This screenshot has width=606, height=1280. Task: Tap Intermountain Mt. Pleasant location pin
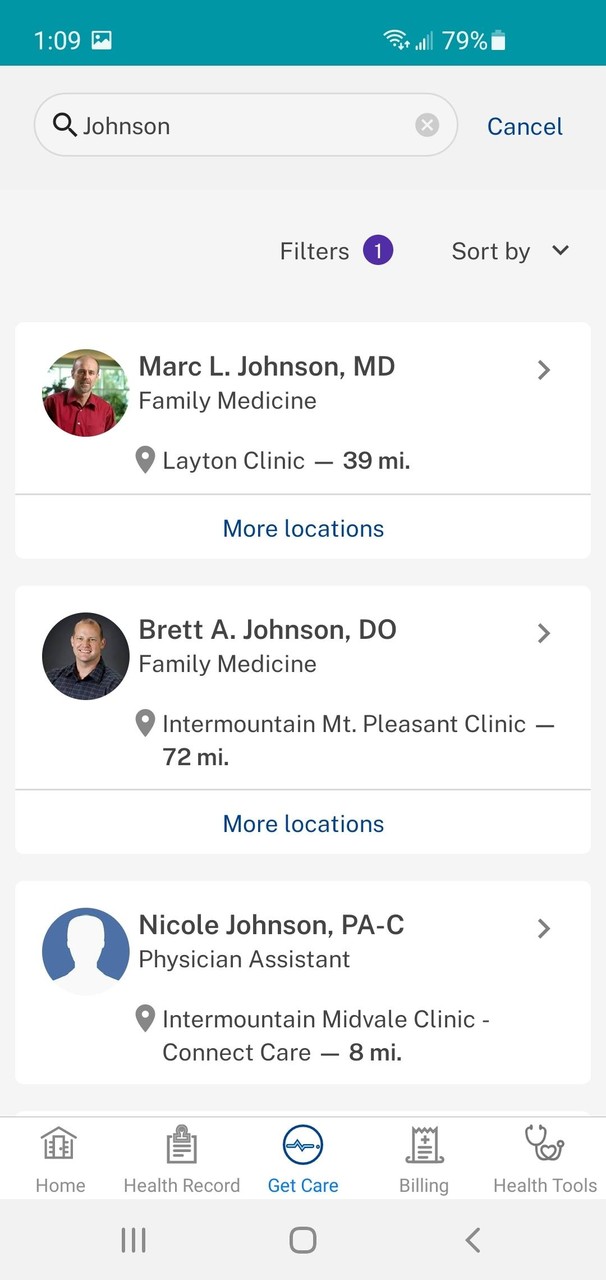point(145,724)
